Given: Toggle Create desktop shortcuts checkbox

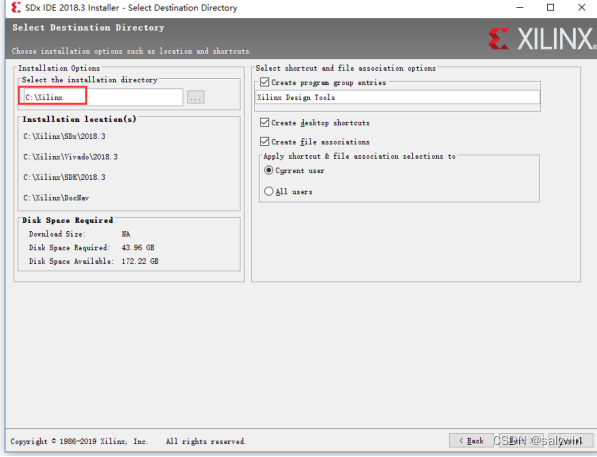Looking at the screenshot, I should click(x=265, y=123).
